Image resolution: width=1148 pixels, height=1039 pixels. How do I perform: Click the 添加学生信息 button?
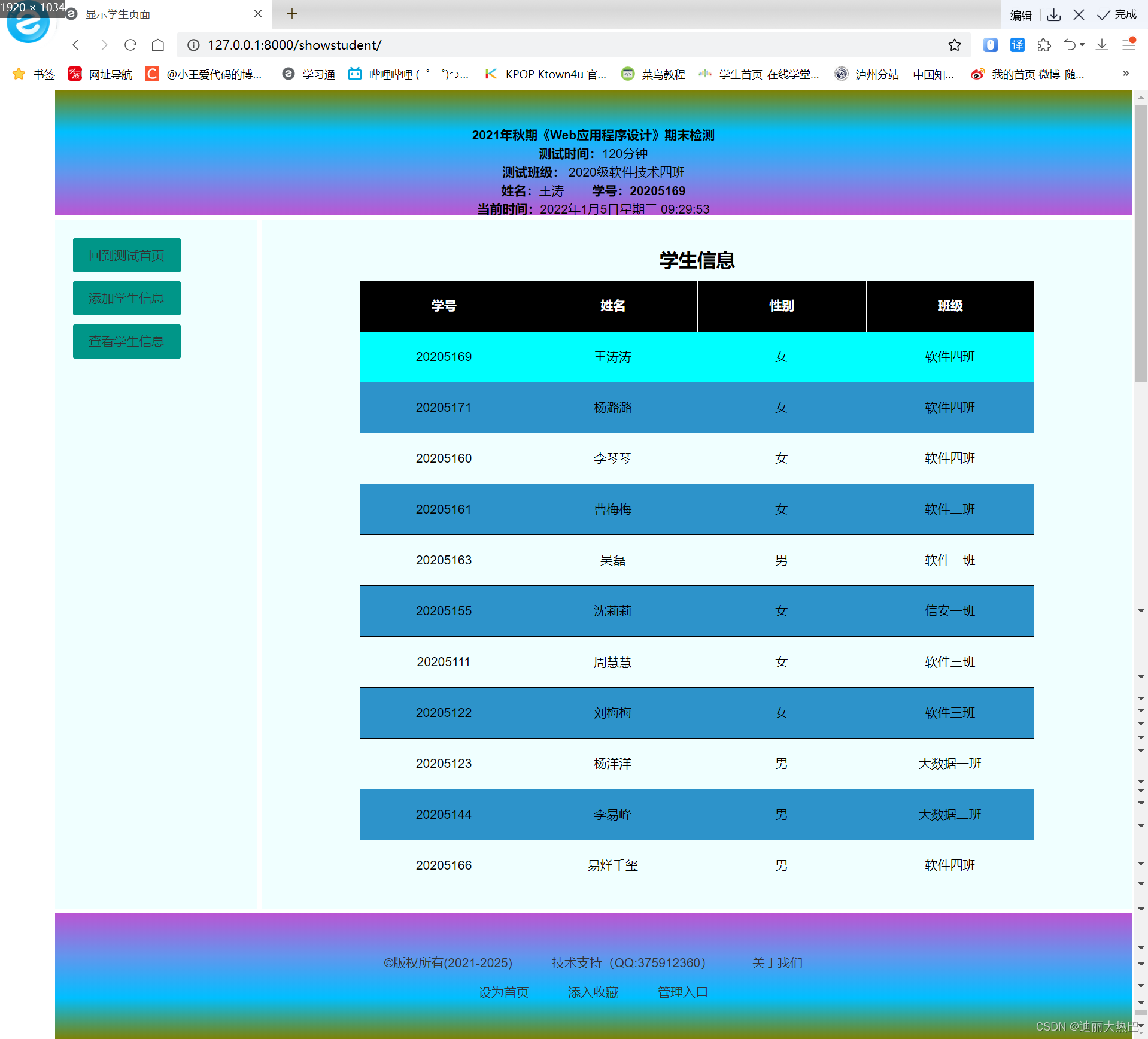[x=127, y=299]
